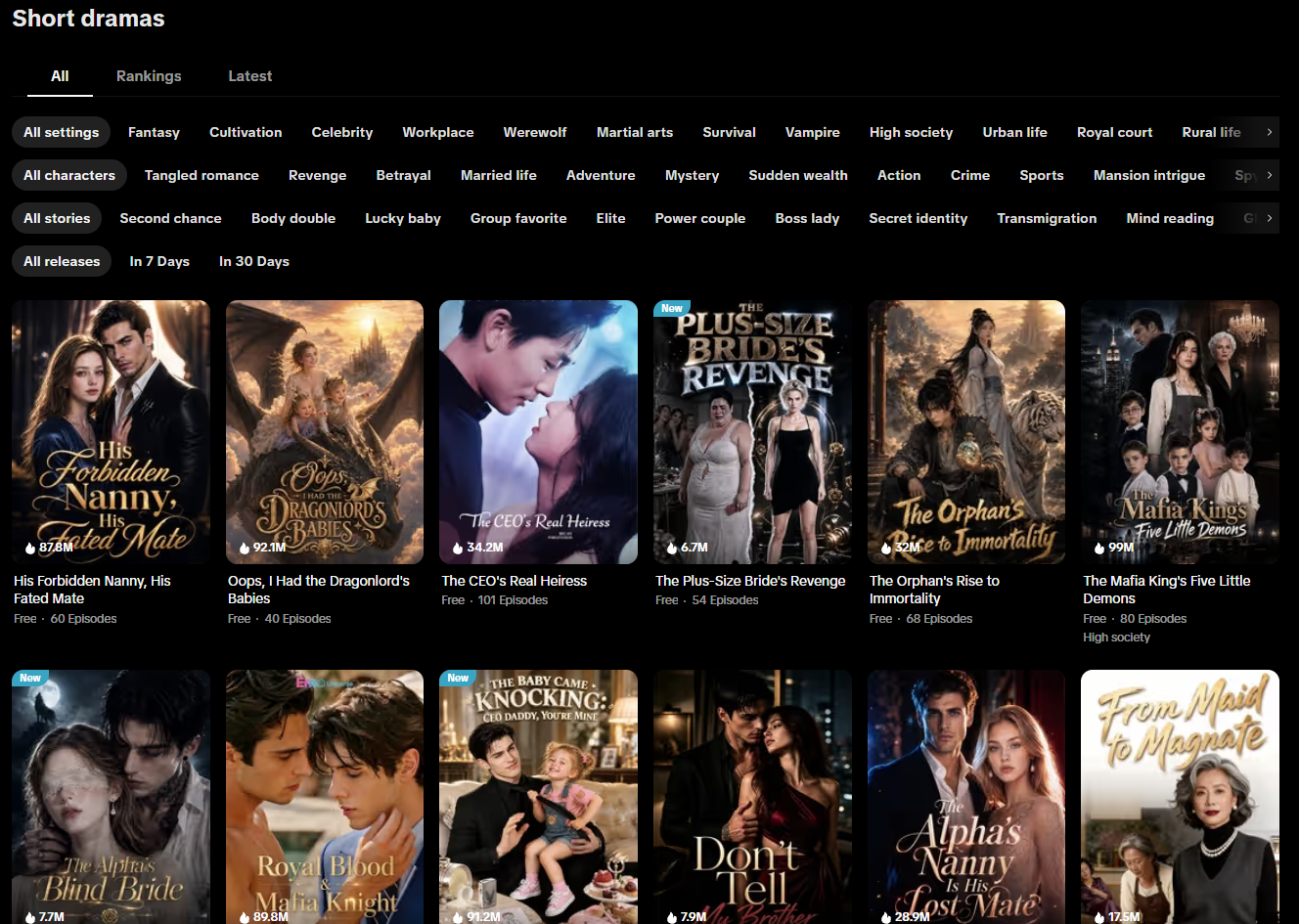Screen dimensions: 1299x924
Task: Open the From Maid to Magnate poster
Action: tap(1180, 797)
